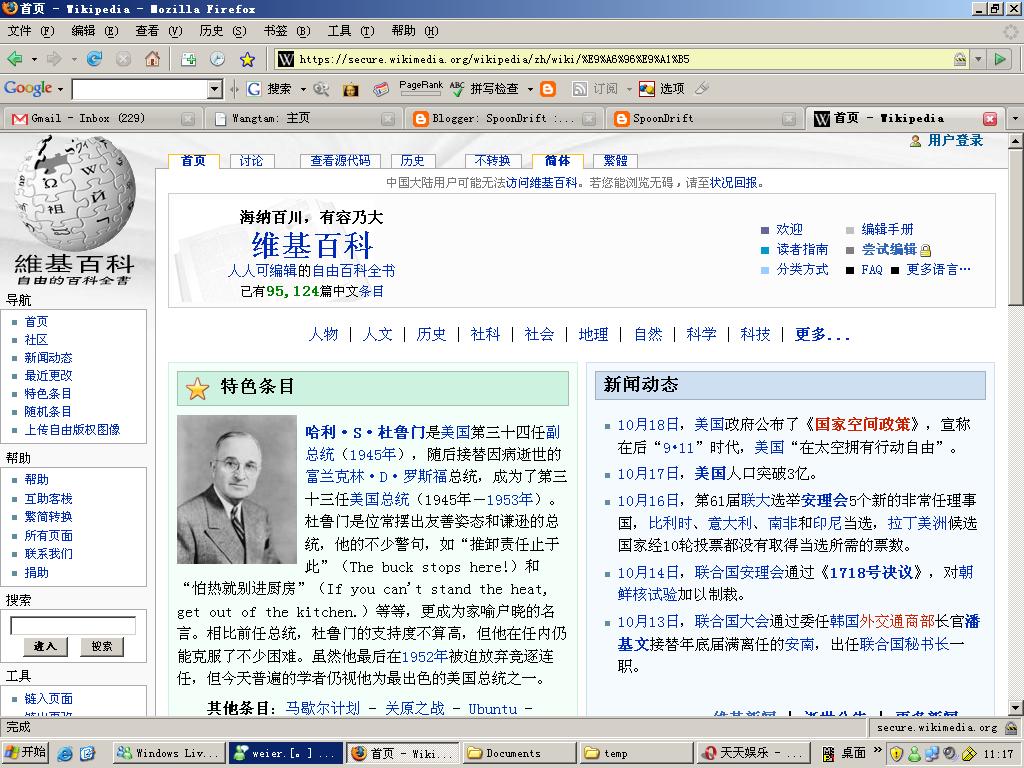Click the 随机条目 sidebar link
The width and height of the screenshot is (1024, 768).
pos(48,412)
